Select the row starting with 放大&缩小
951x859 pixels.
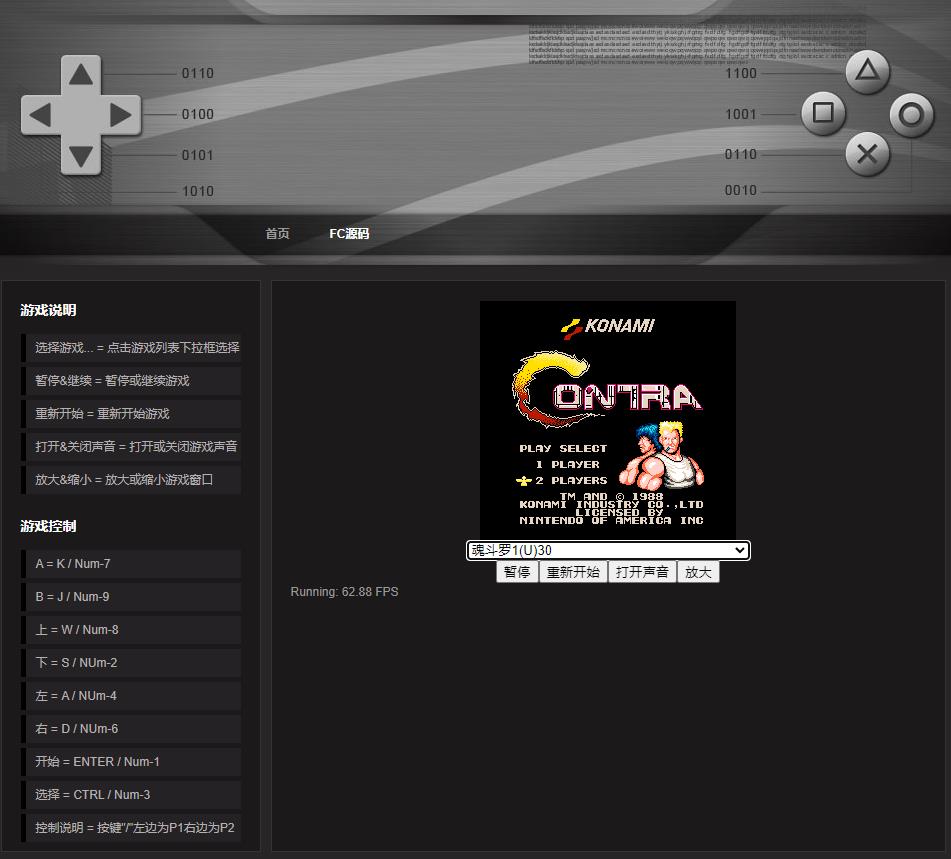[x=131, y=480]
